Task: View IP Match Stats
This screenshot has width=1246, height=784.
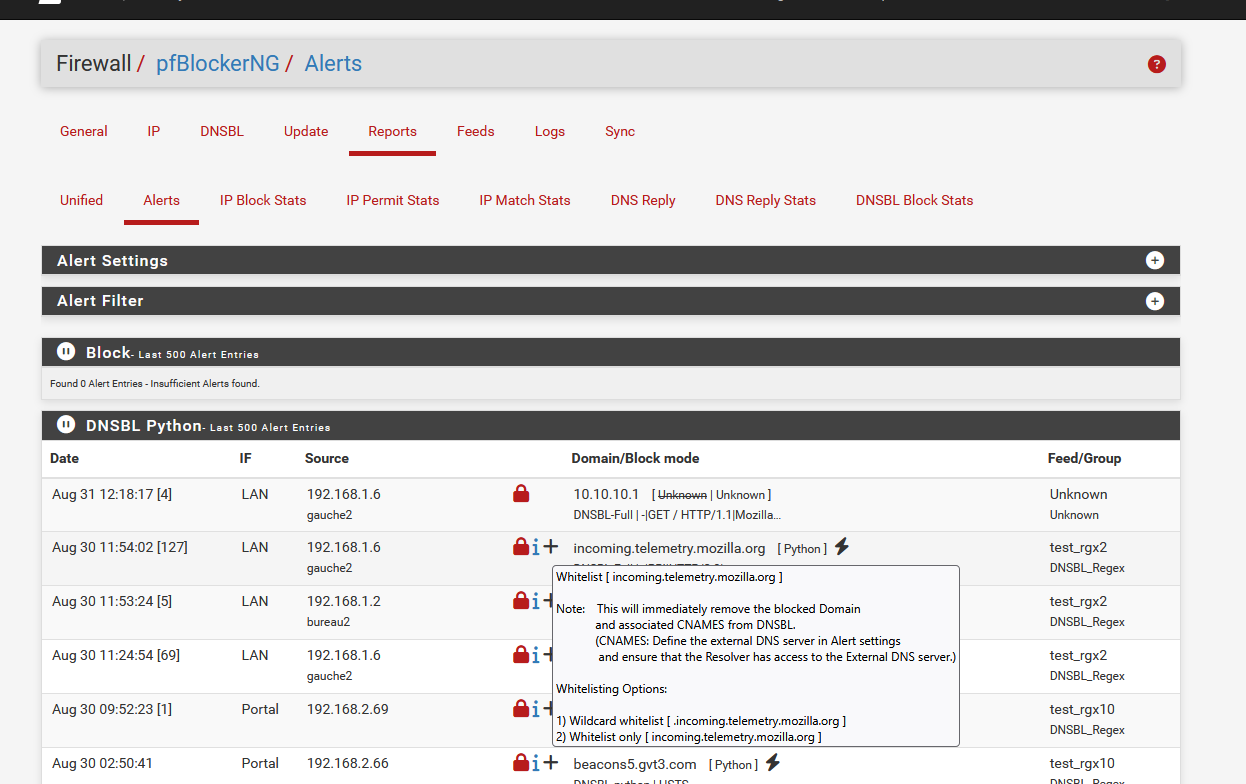Action: click(525, 200)
